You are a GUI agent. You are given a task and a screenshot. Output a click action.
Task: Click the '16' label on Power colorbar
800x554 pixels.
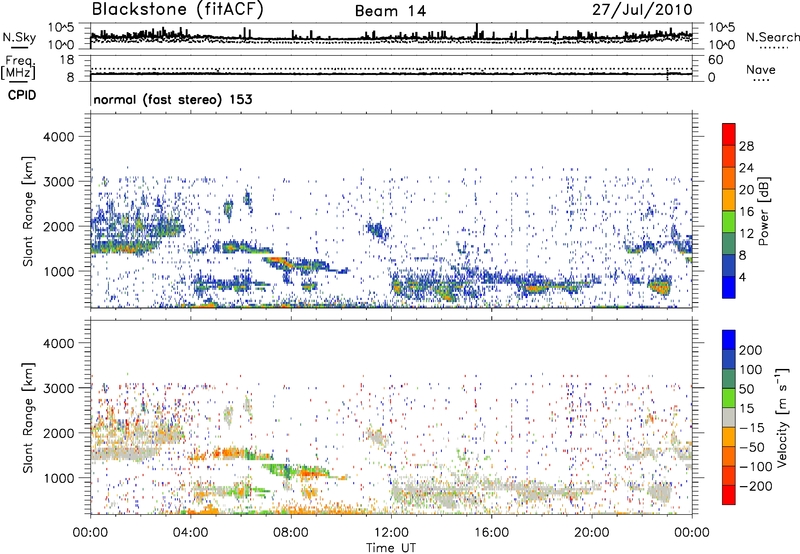pos(746,212)
